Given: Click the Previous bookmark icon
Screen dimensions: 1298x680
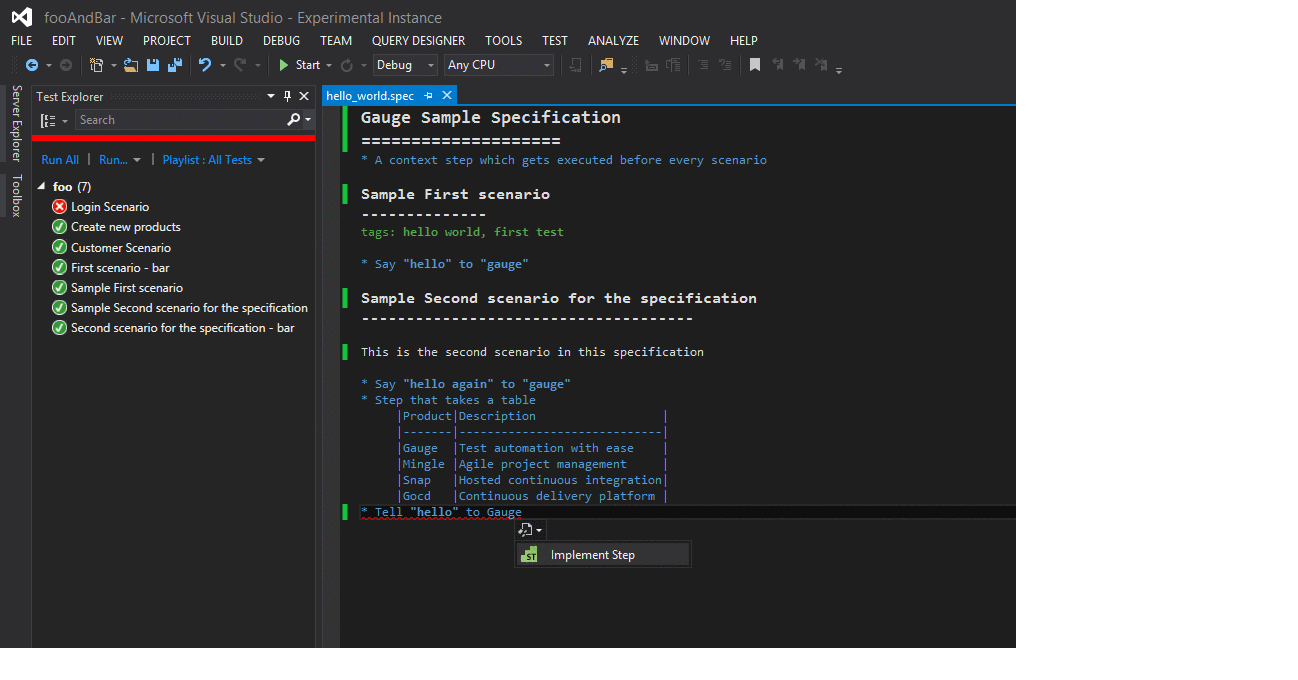Looking at the screenshot, I should click(x=777, y=65).
